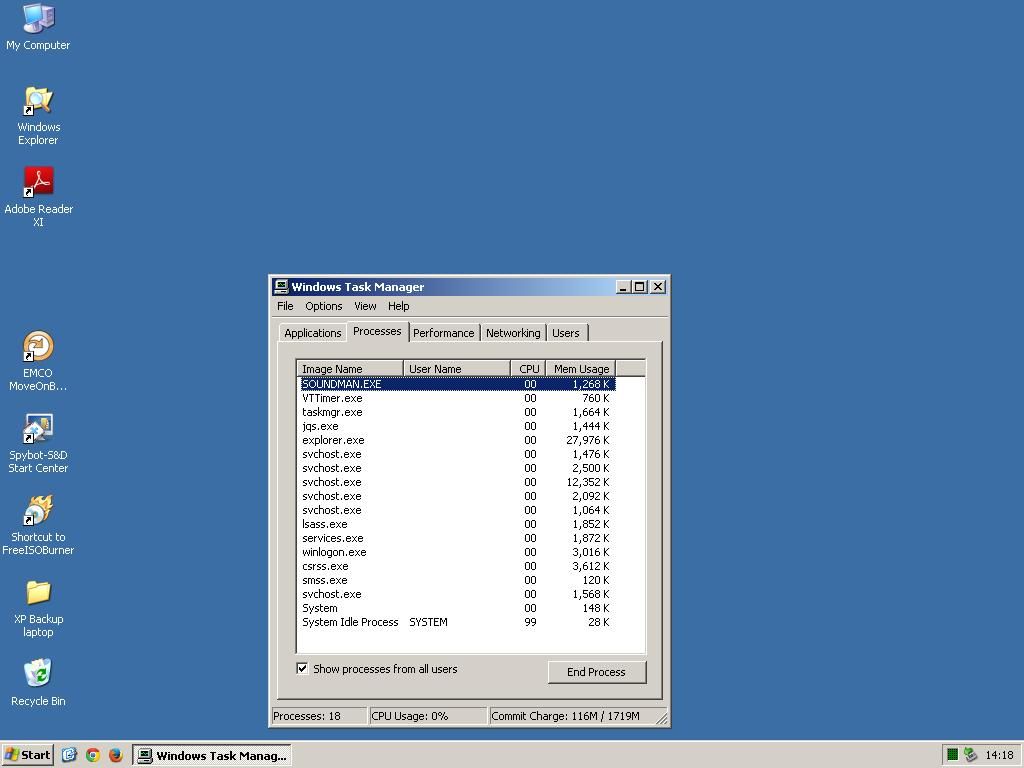1024x768 pixels.
Task: Click the network tray icon beside the clock
Action: [x=970, y=755]
